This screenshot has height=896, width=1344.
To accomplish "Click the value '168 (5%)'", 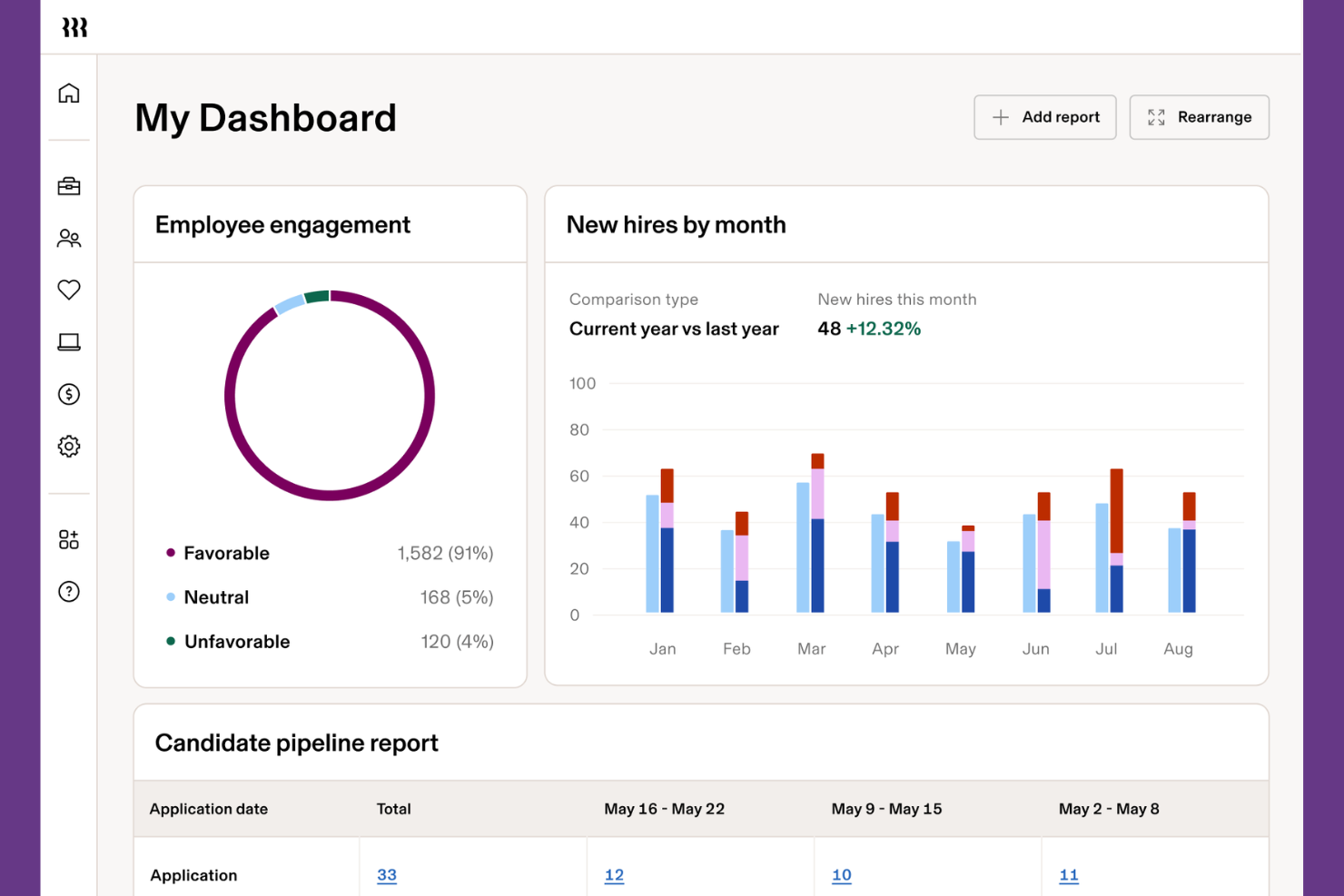I will (457, 597).
